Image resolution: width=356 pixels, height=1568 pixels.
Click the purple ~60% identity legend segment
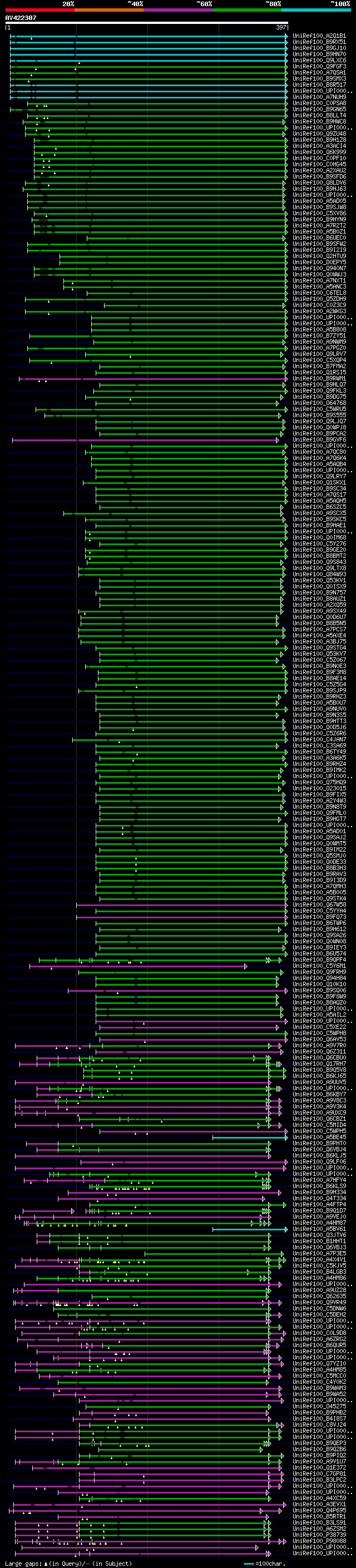coord(179,11)
